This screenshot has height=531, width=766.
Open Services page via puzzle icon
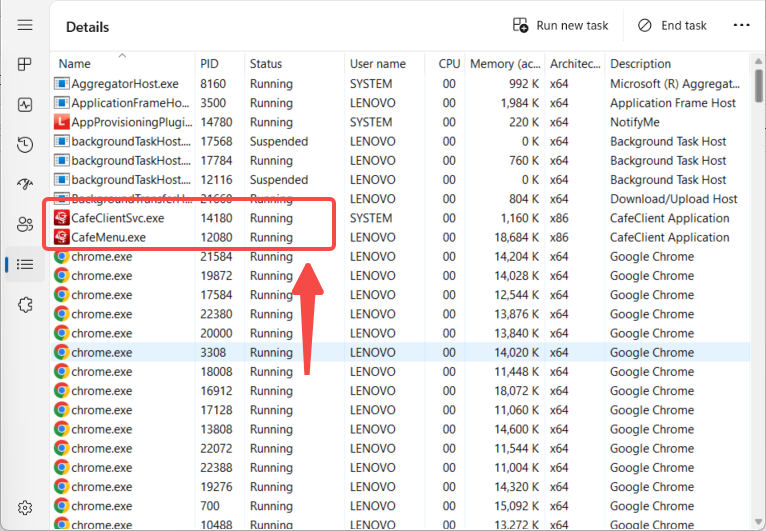25,304
